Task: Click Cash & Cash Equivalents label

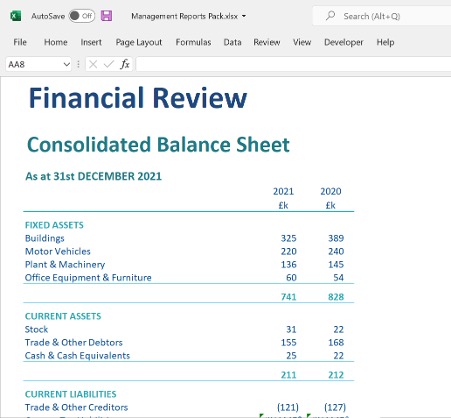Action: pyautogui.click(x=77, y=356)
